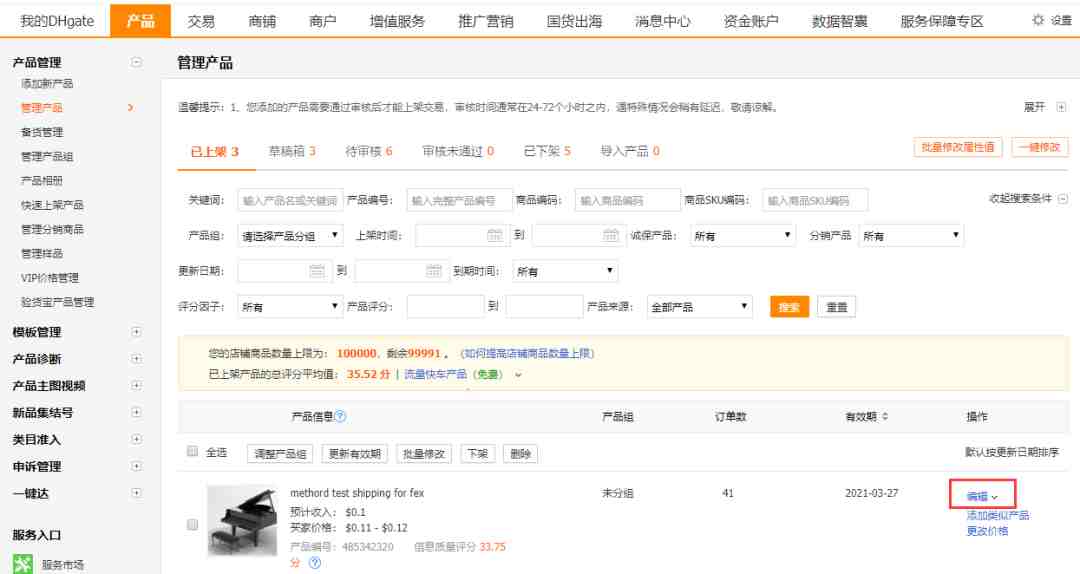Viewport: 1080px width, 574px height.
Task: Click the 关键词 input field
Action: 290,200
